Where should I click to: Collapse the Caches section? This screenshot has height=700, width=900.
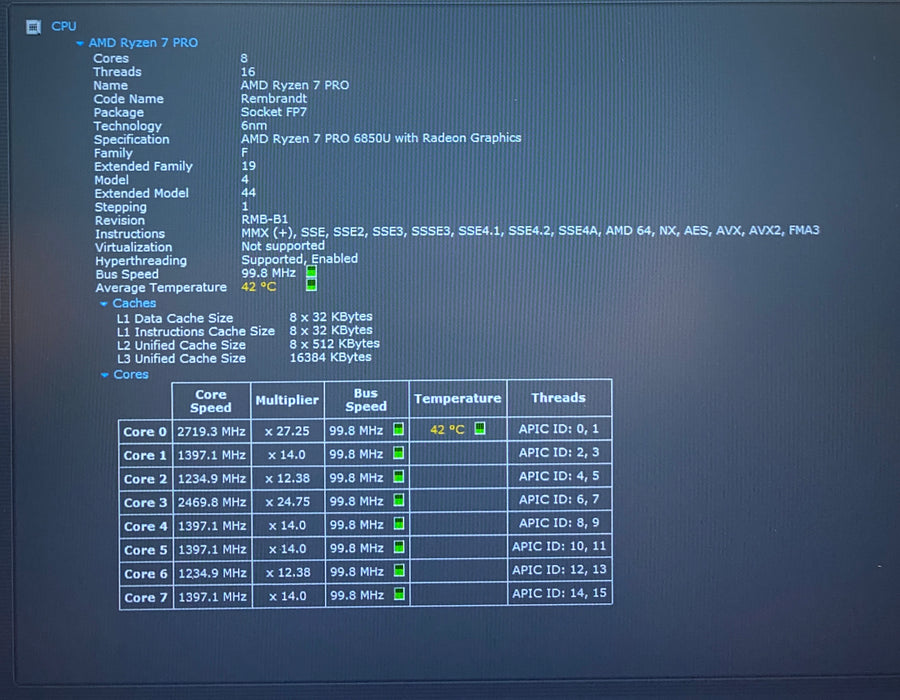click(104, 304)
